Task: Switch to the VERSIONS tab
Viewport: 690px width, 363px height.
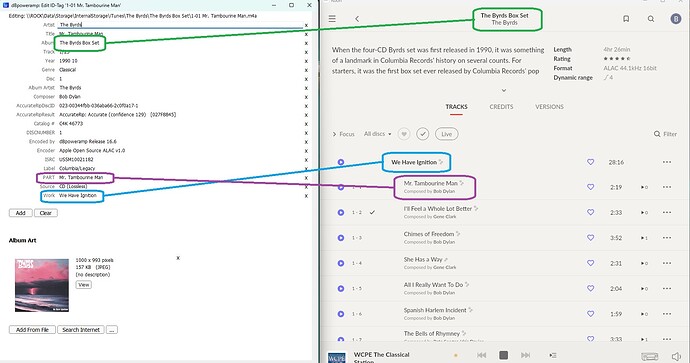Action: pos(549,107)
